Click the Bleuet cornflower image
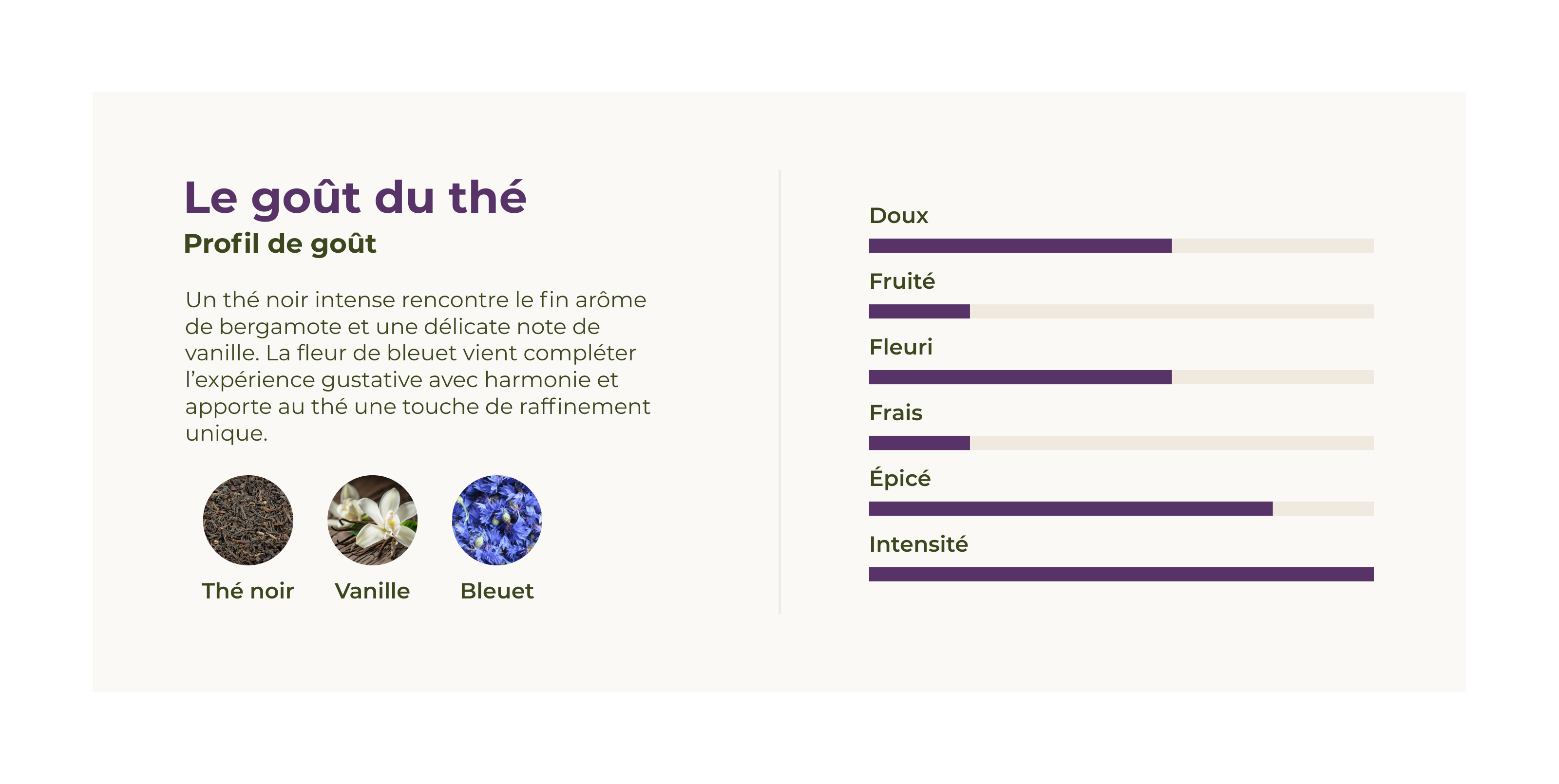Screen dimensions: 1559x784 [497, 520]
